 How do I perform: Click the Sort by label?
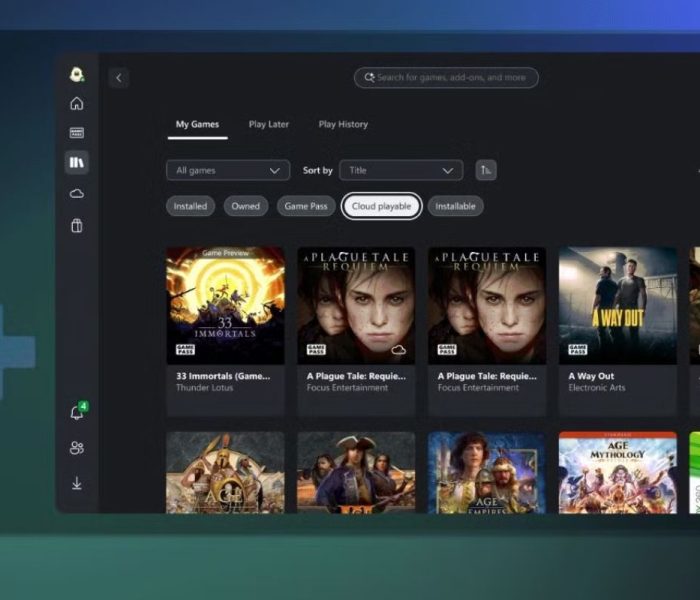[317, 171]
